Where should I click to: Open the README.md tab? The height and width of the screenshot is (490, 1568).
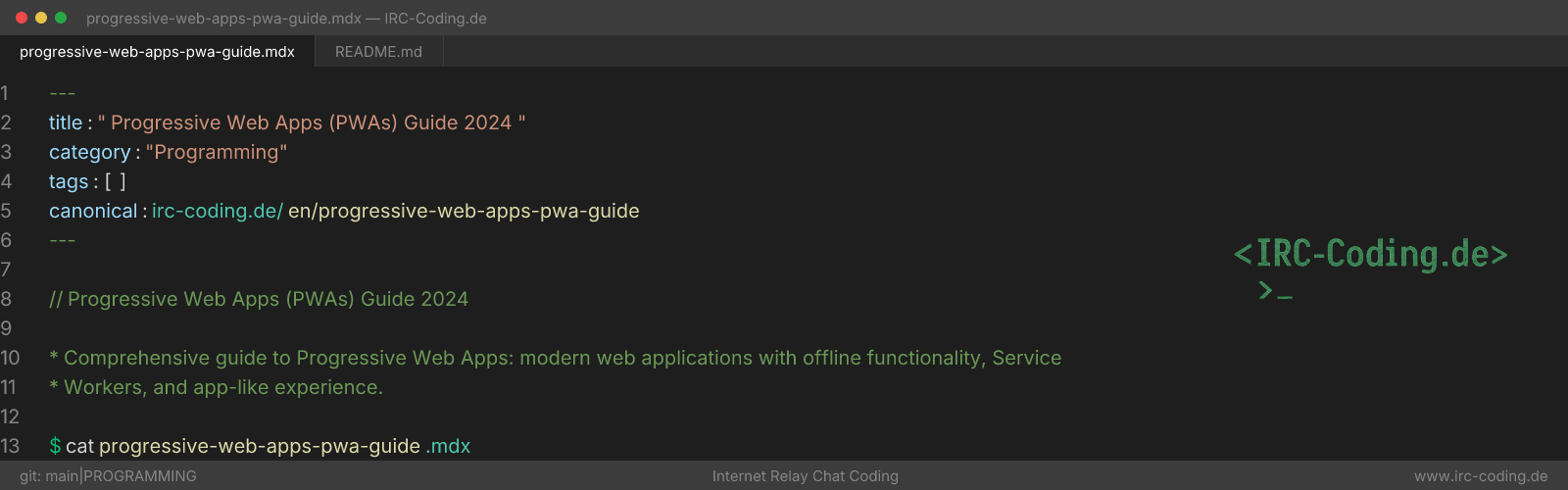(378, 52)
